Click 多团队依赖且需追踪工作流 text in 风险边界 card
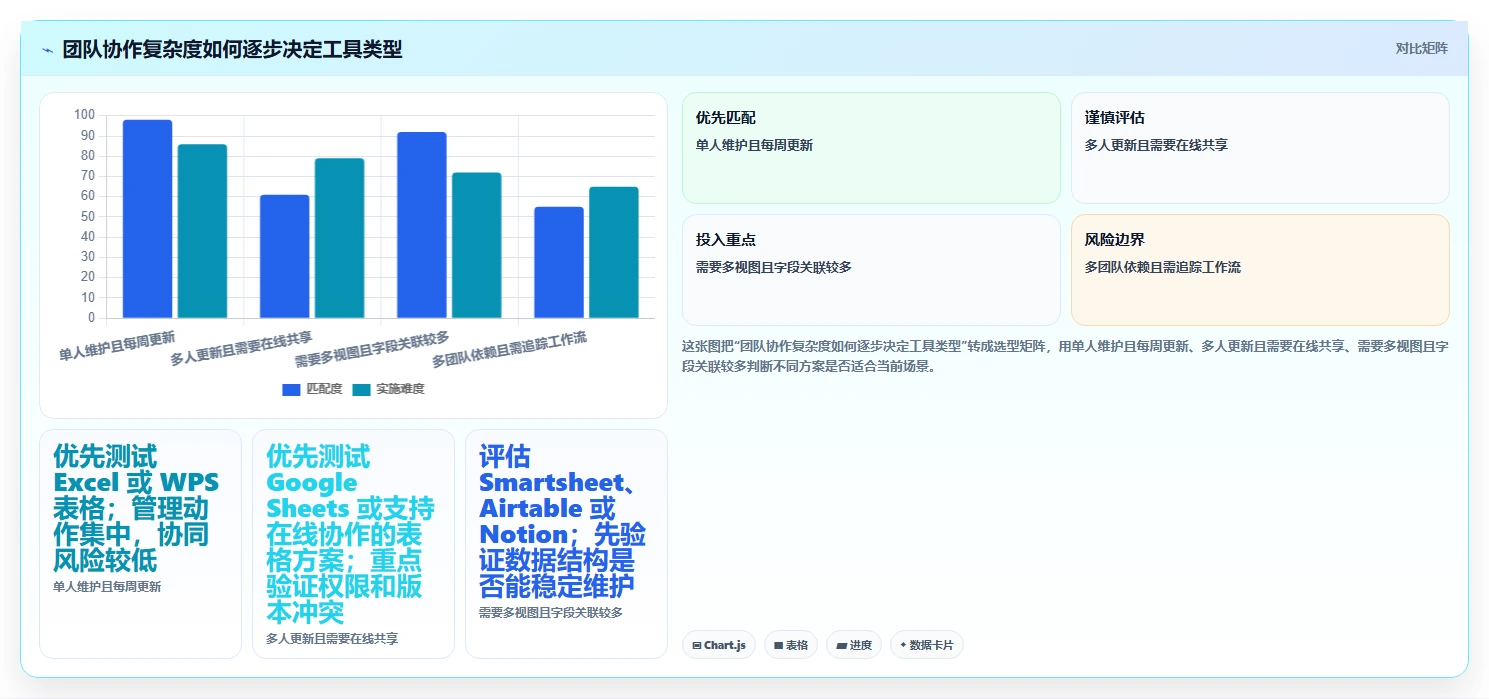Viewport: 1489px width, 699px height. 1163,267
